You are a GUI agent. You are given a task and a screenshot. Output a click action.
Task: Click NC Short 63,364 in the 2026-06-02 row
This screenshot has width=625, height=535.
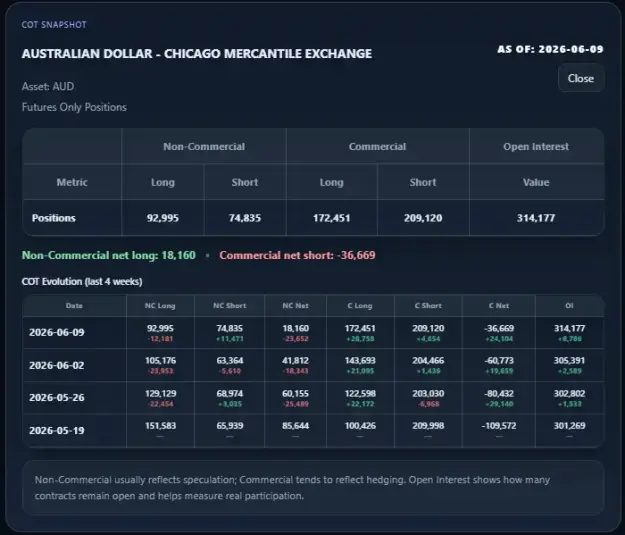pyautogui.click(x=230, y=361)
